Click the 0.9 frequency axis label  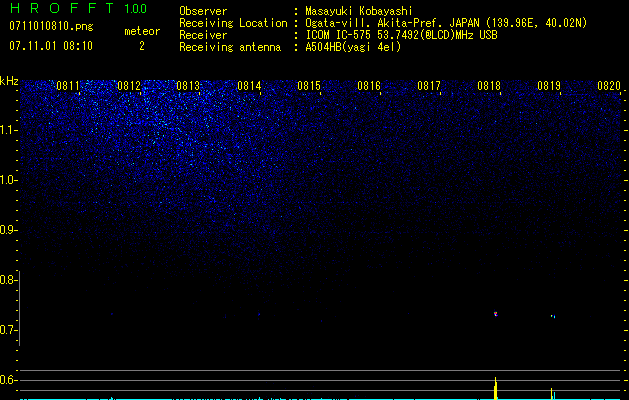point(7,230)
